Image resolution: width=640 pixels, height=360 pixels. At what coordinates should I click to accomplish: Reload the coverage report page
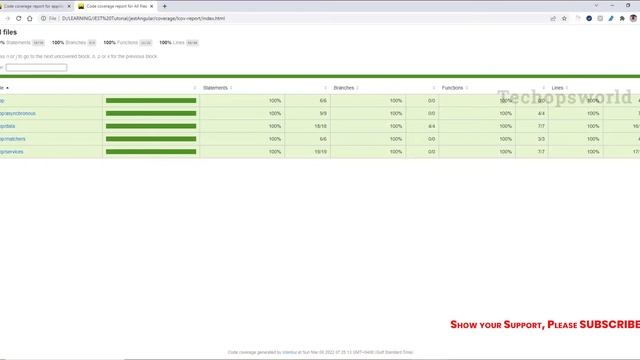pos(18,18)
